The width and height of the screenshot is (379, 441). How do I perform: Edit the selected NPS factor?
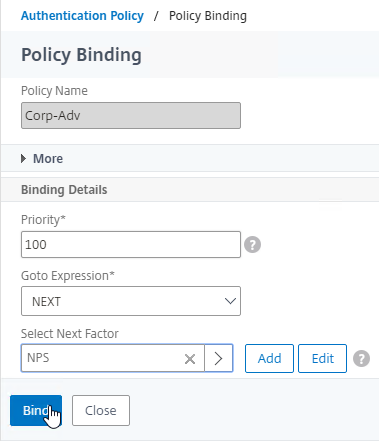click(x=322, y=359)
